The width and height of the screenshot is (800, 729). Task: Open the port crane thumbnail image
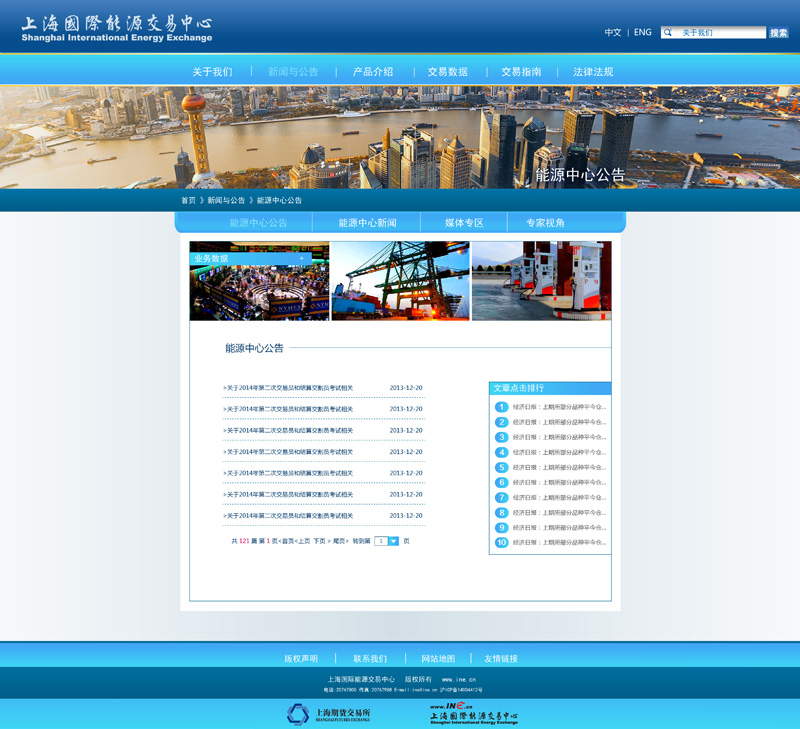401,281
